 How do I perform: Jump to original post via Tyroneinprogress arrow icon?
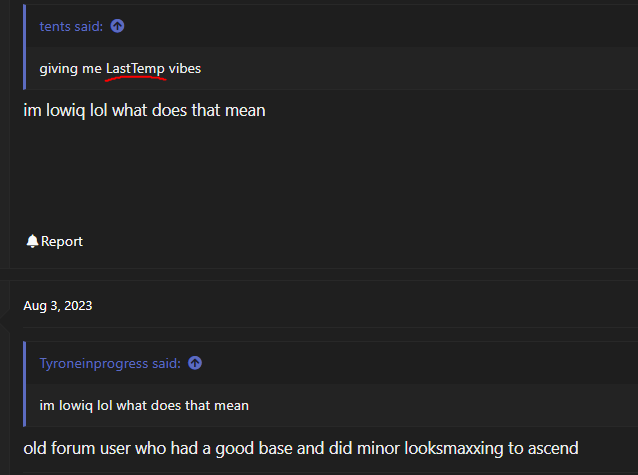click(195, 363)
